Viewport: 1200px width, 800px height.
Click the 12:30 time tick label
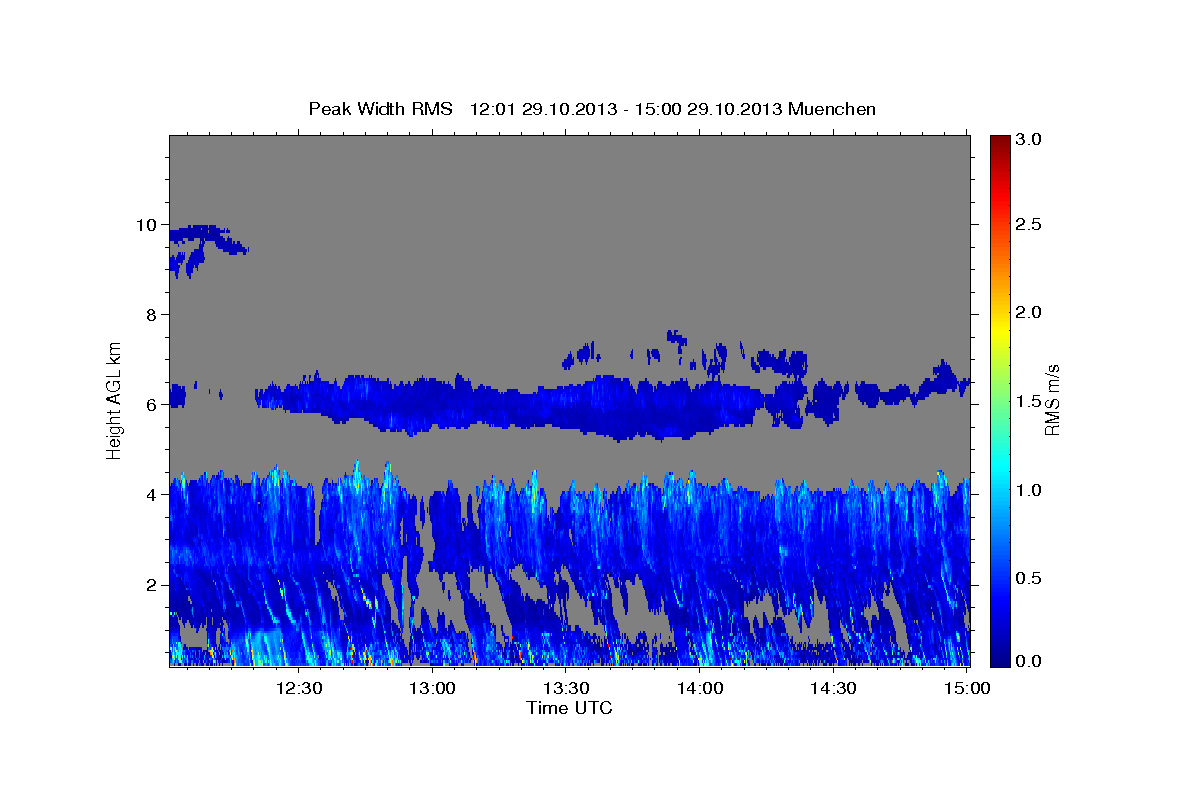(x=298, y=689)
